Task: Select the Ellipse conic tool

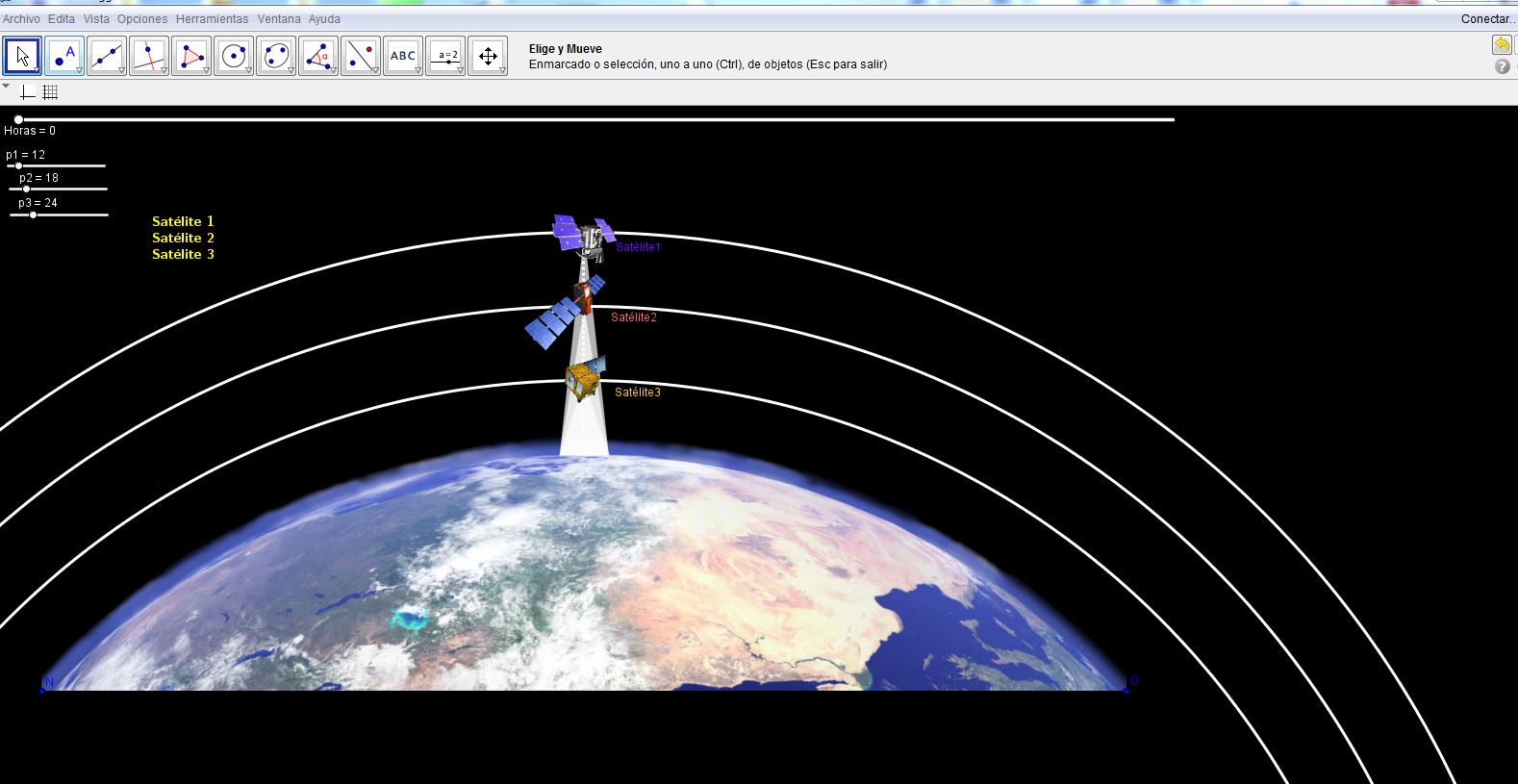Action: point(276,56)
